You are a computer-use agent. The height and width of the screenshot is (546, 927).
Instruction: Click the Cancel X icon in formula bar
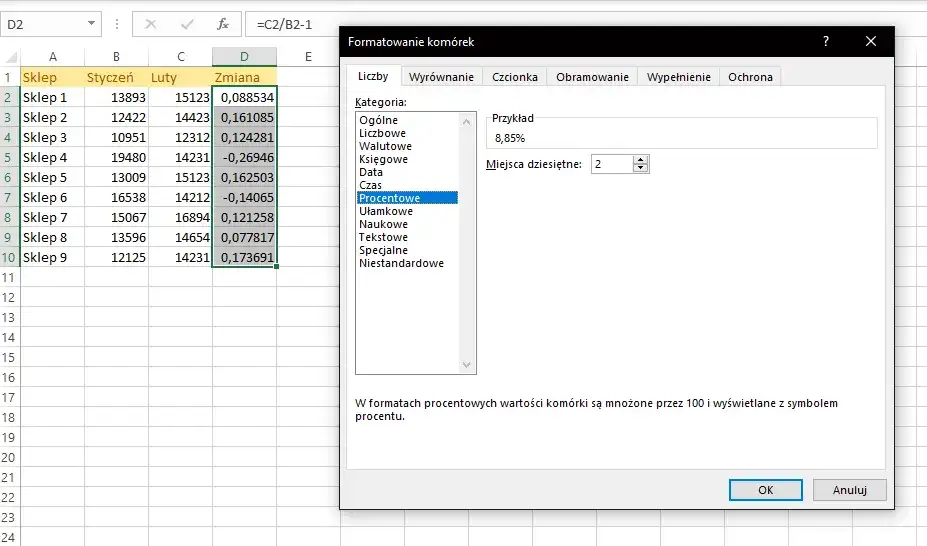pos(151,24)
